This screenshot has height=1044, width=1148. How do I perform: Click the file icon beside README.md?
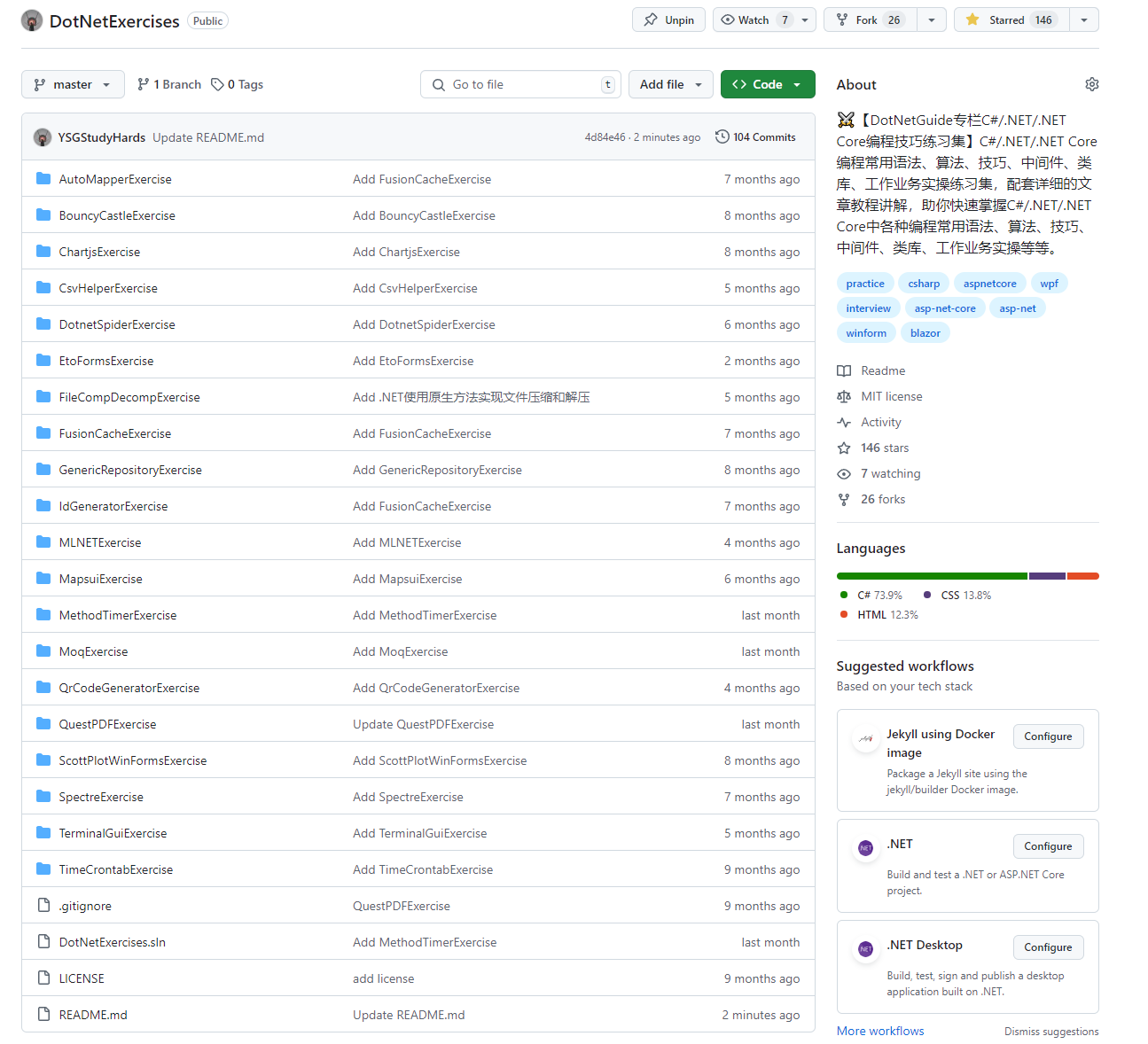tap(43, 1014)
